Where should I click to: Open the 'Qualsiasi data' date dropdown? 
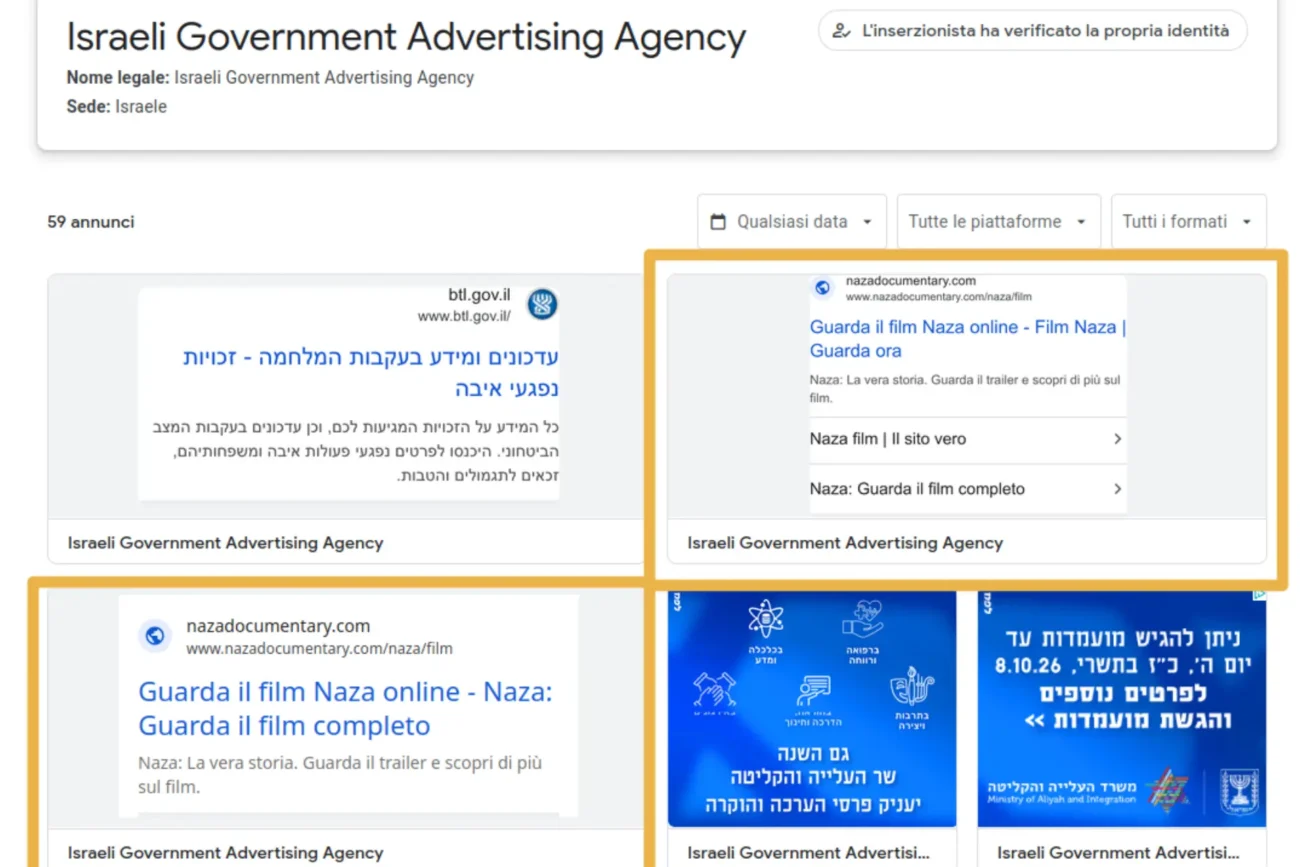coord(792,222)
